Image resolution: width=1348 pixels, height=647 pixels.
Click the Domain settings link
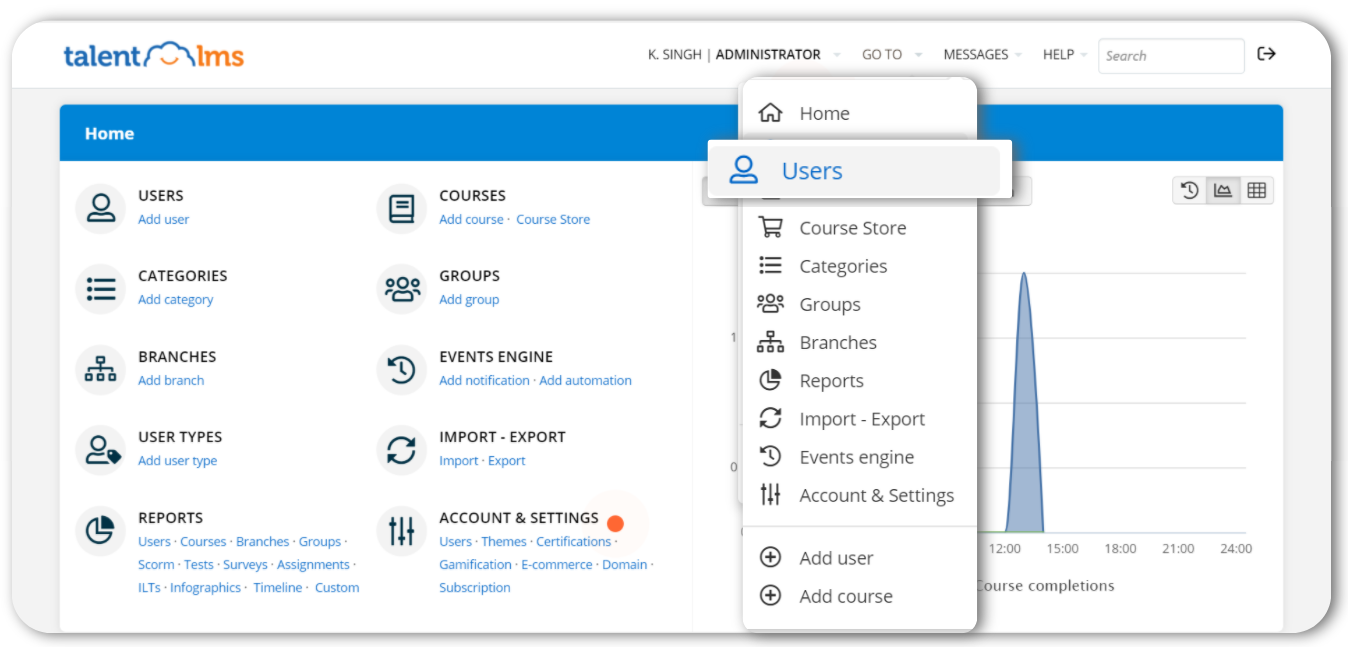624,564
